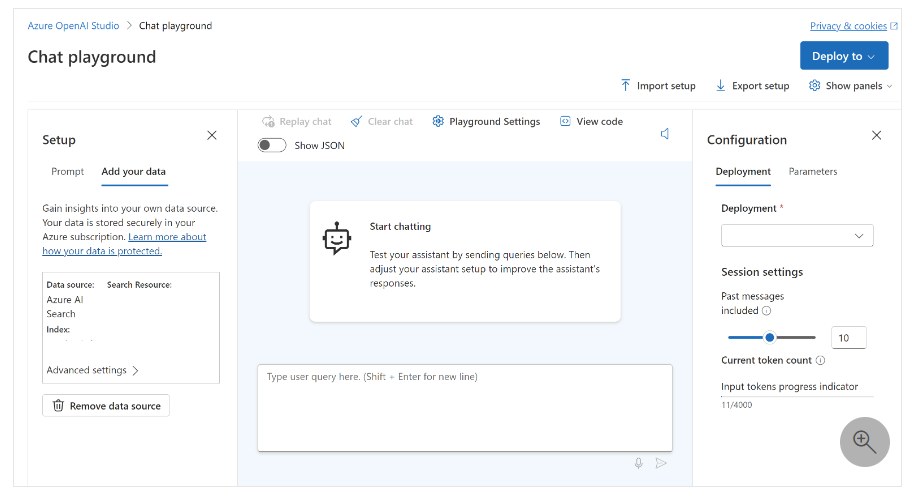Click the Show panels gear icon
This screenshot has width=912, height=496.
pos(814,85)
